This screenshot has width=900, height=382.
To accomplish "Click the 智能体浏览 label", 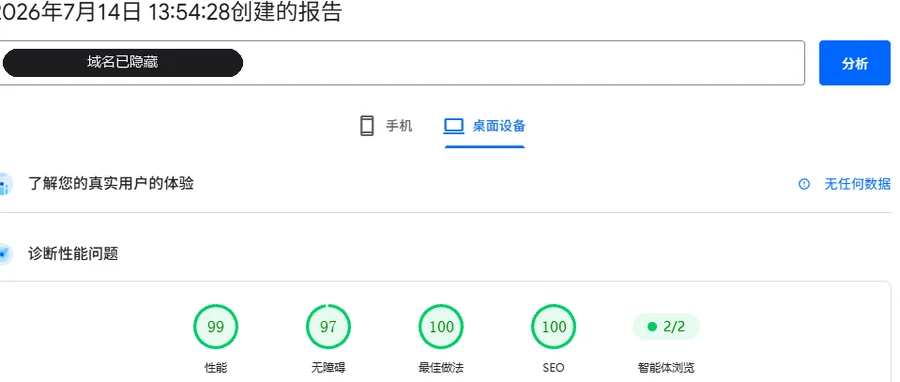I will point(666,368).
